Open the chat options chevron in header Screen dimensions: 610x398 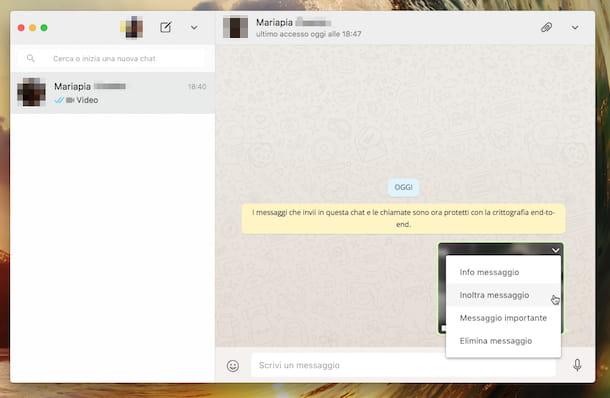click(575, 28)
